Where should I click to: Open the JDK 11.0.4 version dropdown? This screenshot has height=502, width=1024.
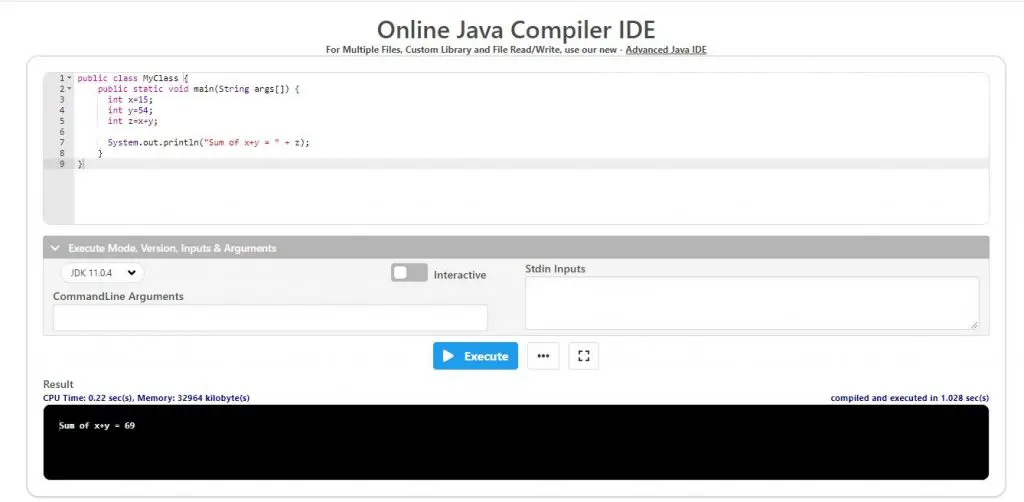click(x=103, y=273)
